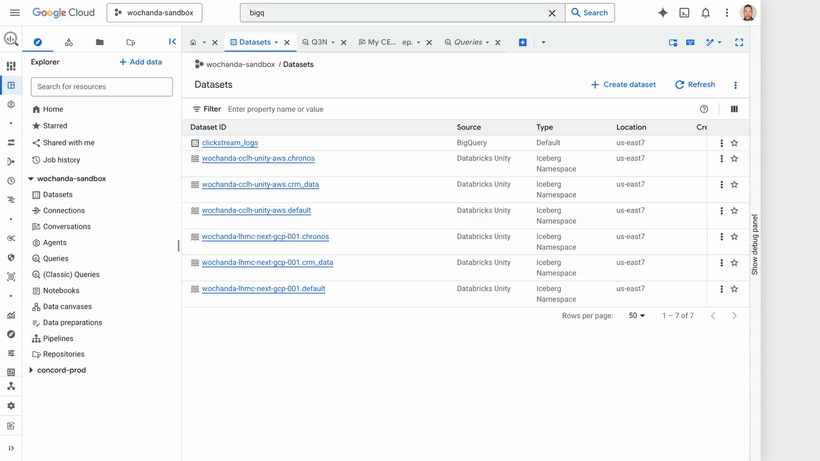Viewport: 820px width, 461px height.
Task: Open actions menu for wochanda-cclh-unity-aws.crm_data row
Action: (722, 185)
